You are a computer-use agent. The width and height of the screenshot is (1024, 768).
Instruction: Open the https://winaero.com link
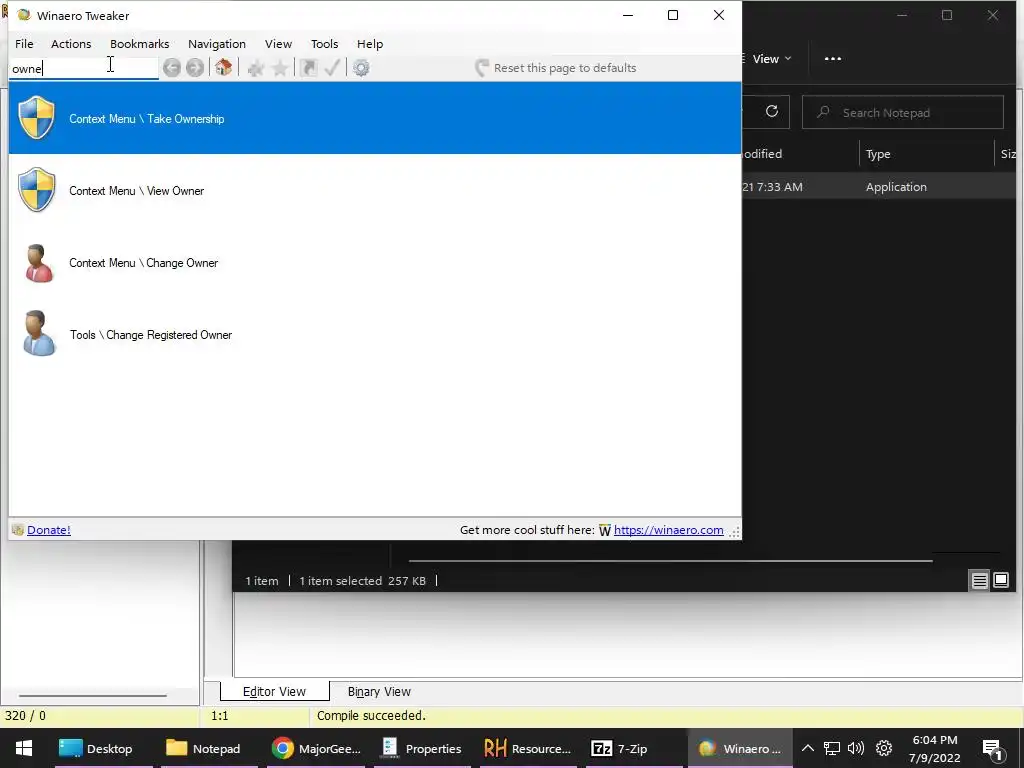pos(669,530)
